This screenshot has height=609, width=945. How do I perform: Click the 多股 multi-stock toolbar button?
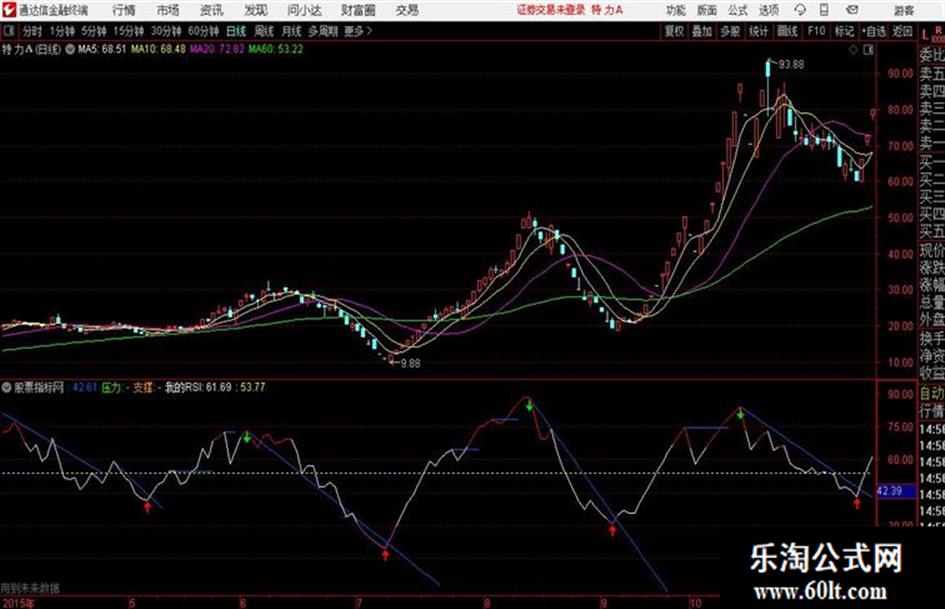point(730,31)
